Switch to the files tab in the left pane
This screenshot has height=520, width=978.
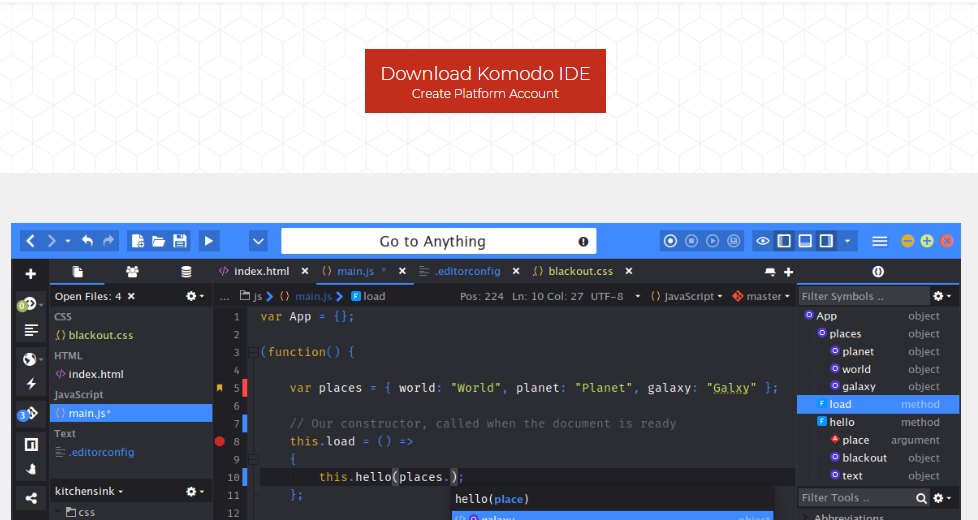tap(77, 272)
